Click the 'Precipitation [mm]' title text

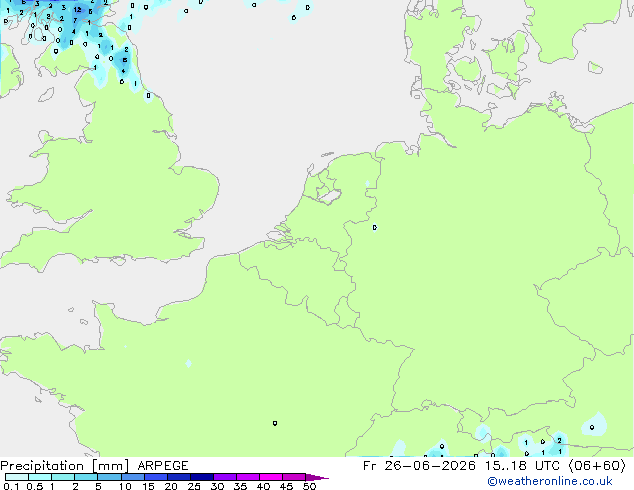pos(65,466)
